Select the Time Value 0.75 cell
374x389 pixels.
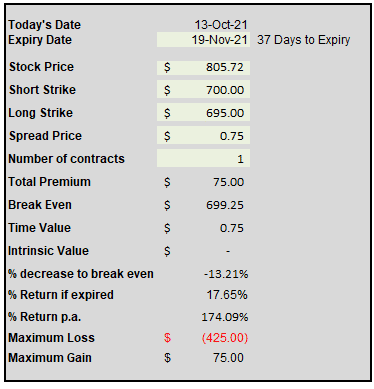click(x=232, y=228)
